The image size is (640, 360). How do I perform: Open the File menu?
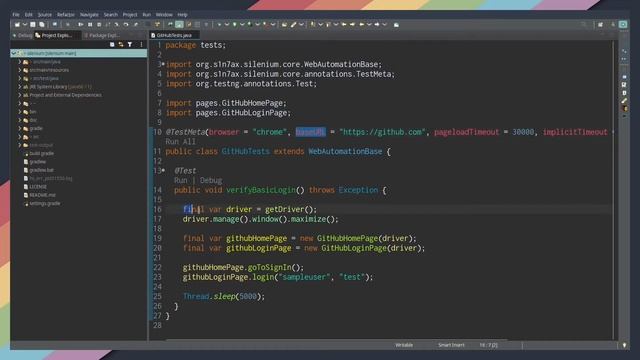point(16,14)
